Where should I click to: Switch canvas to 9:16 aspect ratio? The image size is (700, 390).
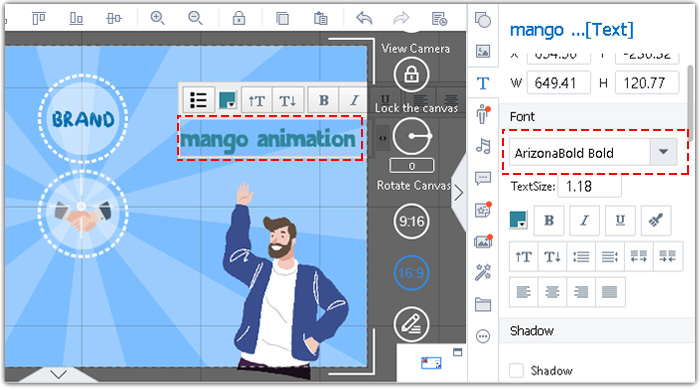411,221
